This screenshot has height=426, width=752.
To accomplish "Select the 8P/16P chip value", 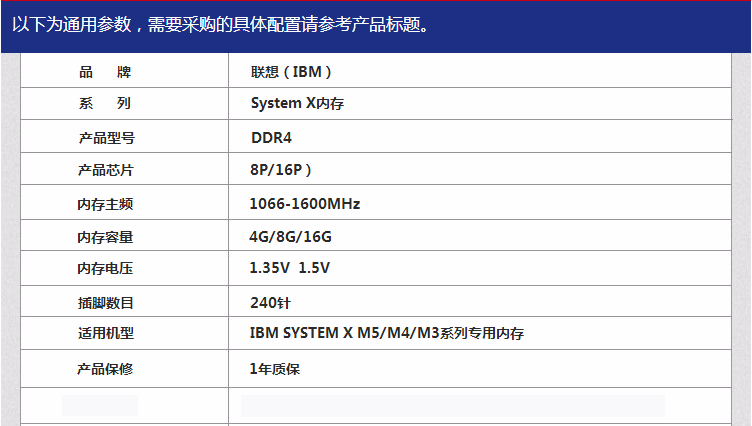I will point(281,171).
